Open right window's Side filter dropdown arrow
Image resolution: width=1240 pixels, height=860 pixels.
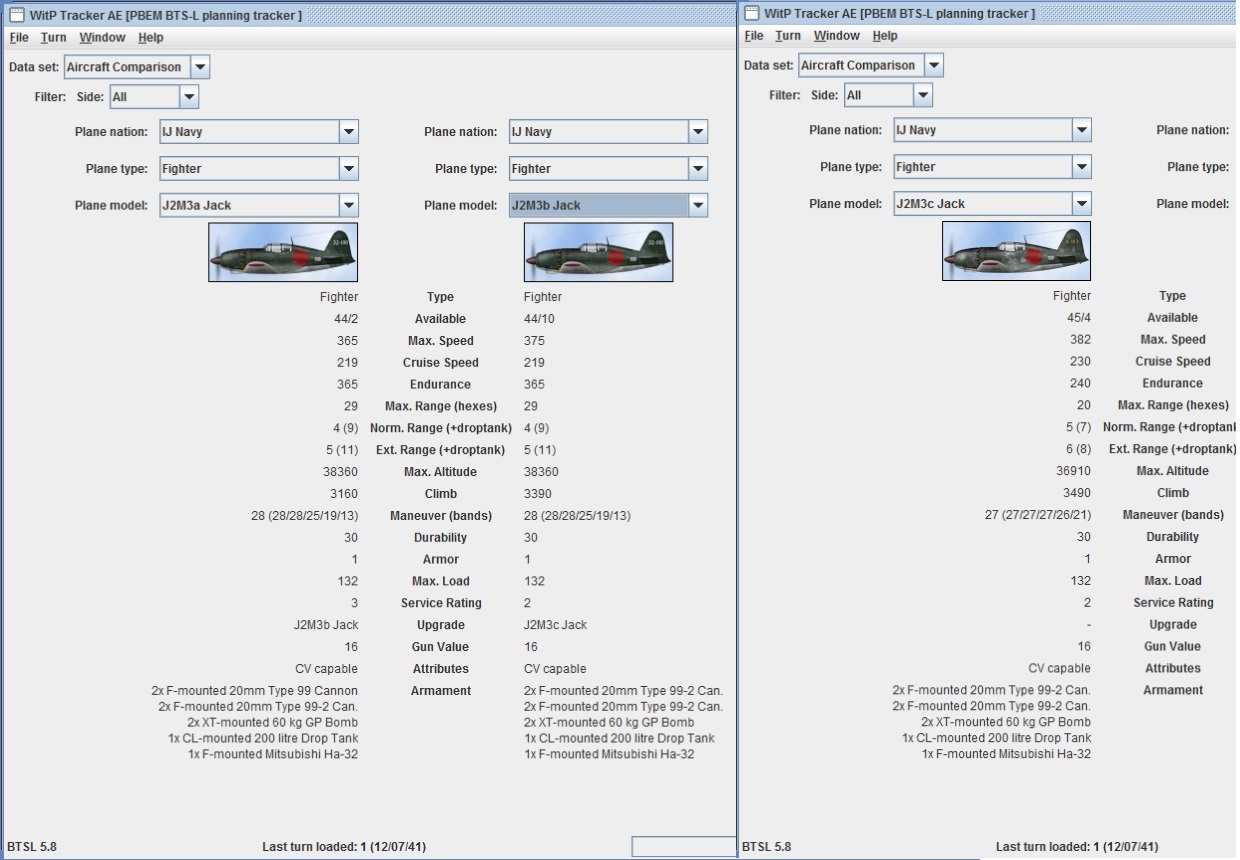tap(923, 95)
